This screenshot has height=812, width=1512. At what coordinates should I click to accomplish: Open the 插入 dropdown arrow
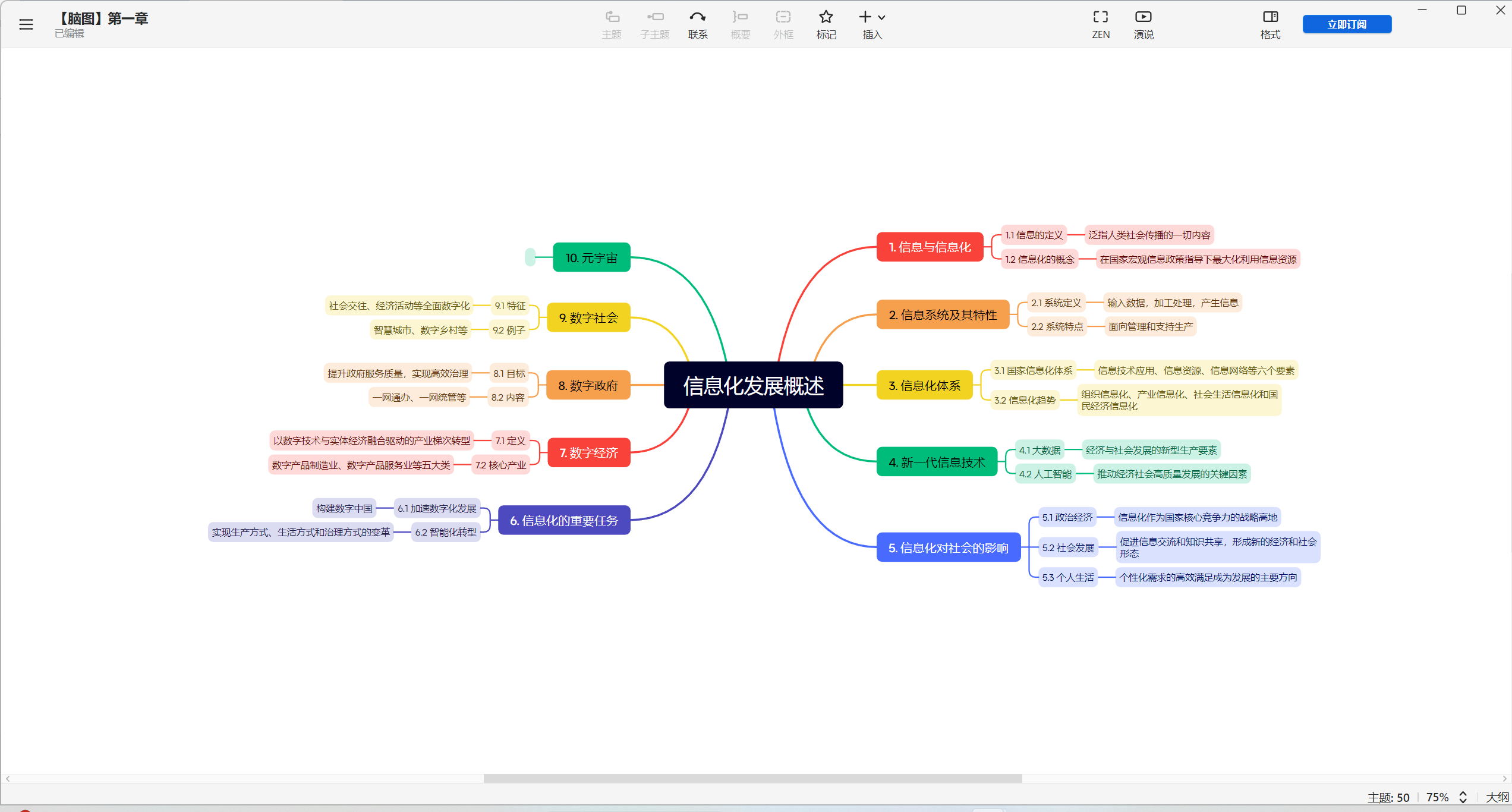point(881,18)
